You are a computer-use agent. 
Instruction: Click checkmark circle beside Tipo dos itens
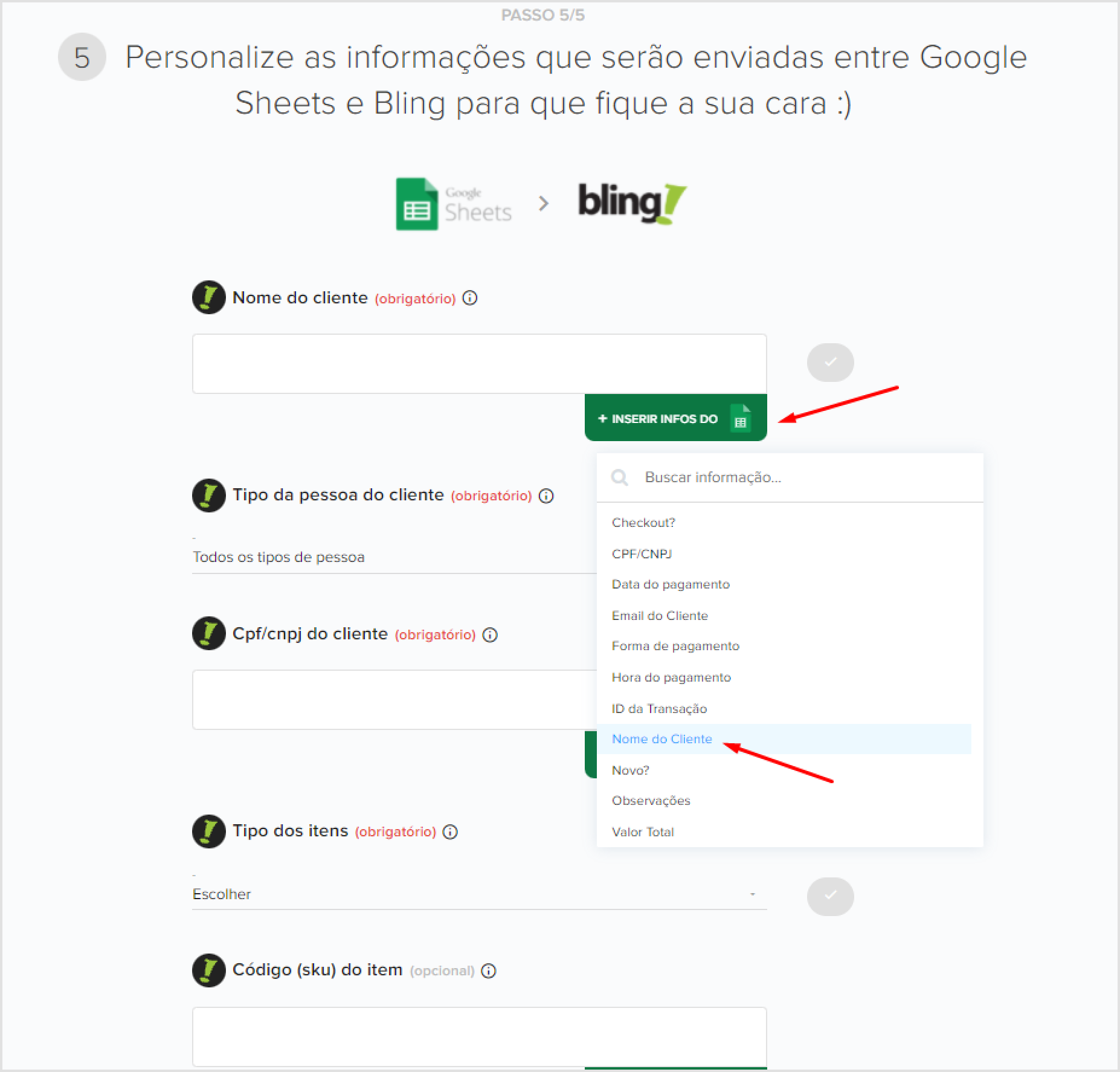(x=830, y=896)
